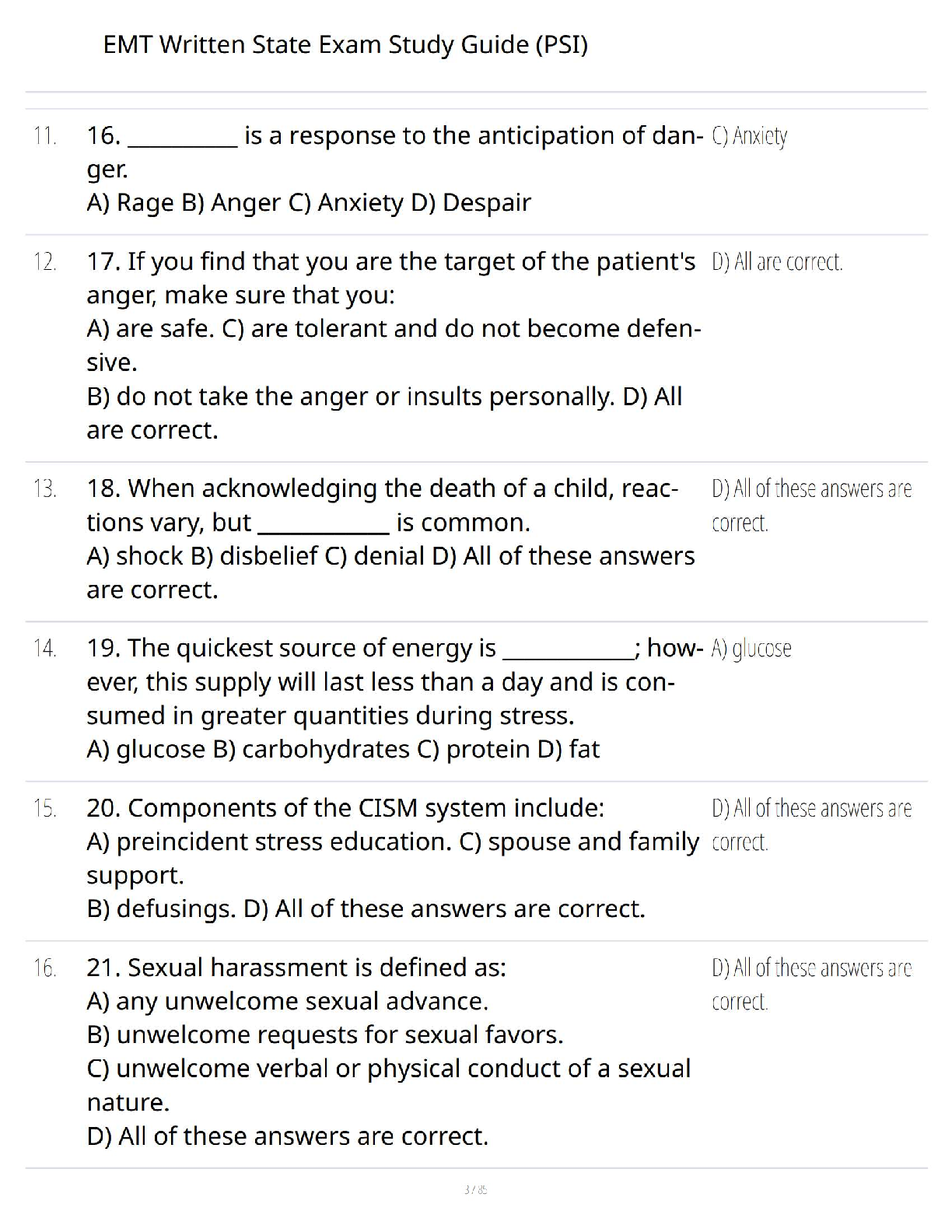
Task: Click row number 16 in the left margin
Action: (x=45, y=968)
